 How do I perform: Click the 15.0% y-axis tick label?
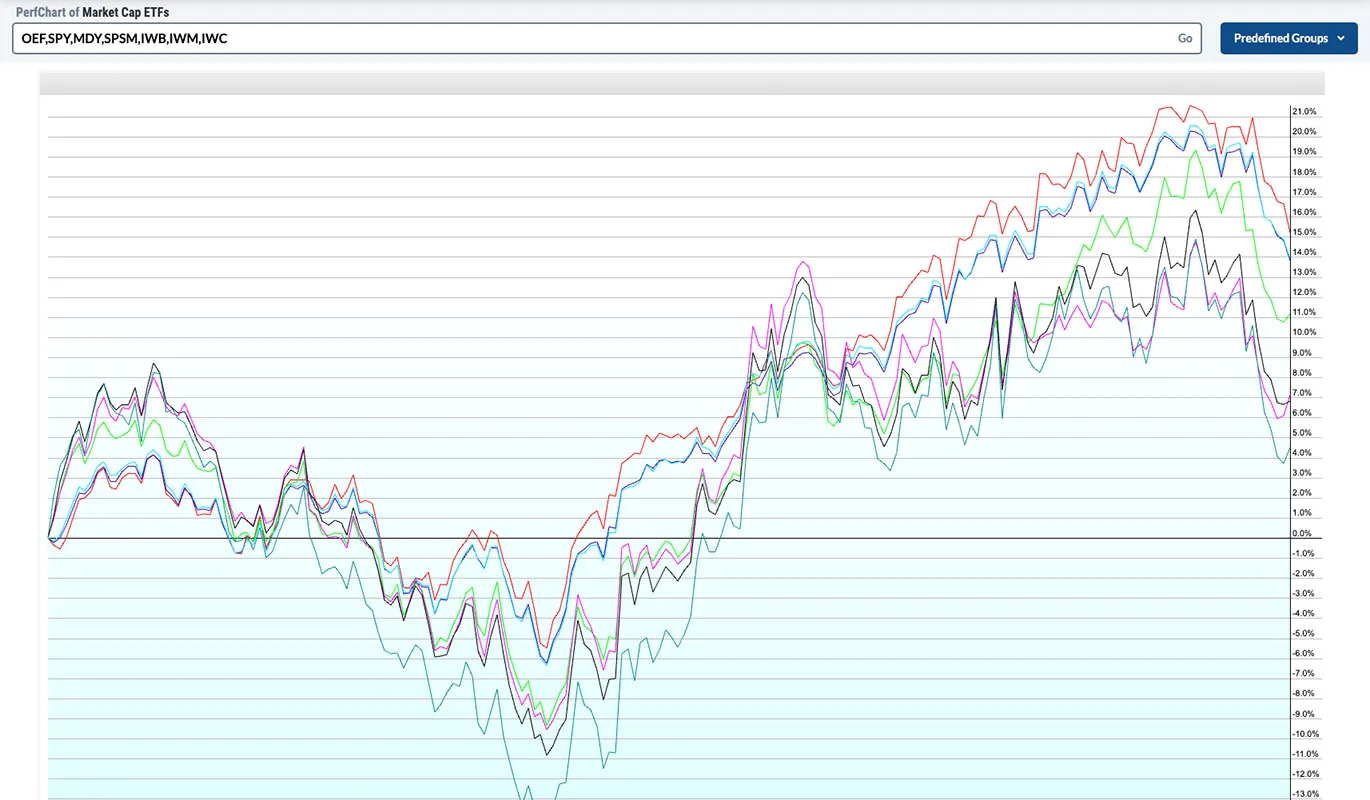tap(1304, 232)
